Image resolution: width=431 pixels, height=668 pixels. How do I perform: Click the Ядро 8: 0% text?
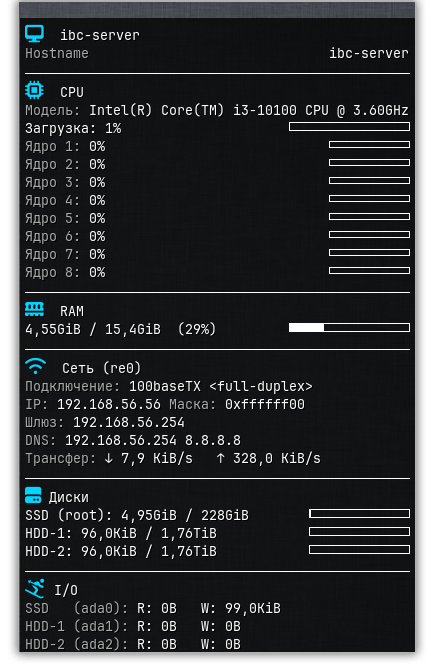click(65, 272)
